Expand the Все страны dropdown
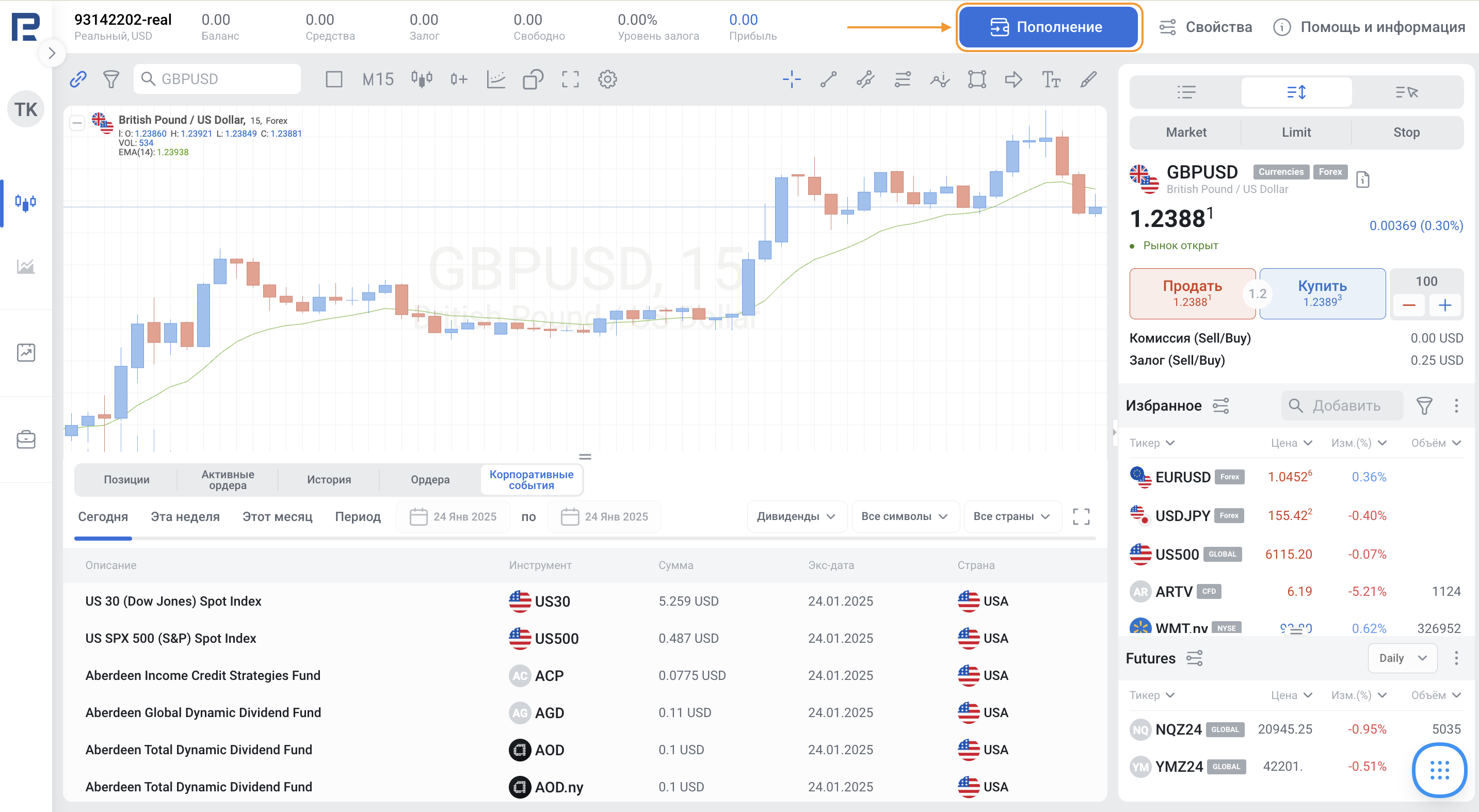 [x=1011, y=516]
